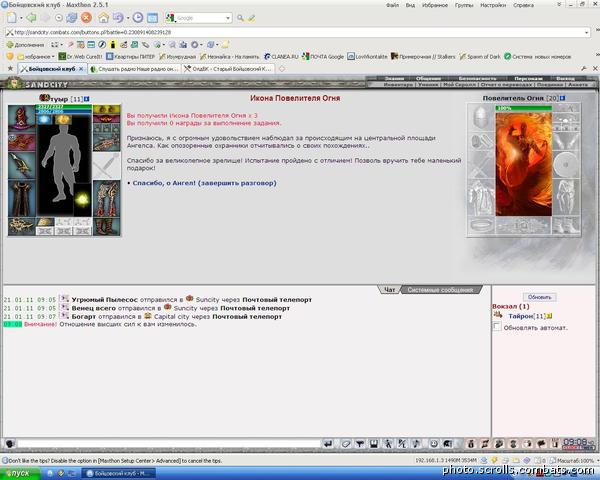Viewport: 600px width, 480px height.
Task: Click the robe armor item in equipment panel
Action: tap(22, 199)
